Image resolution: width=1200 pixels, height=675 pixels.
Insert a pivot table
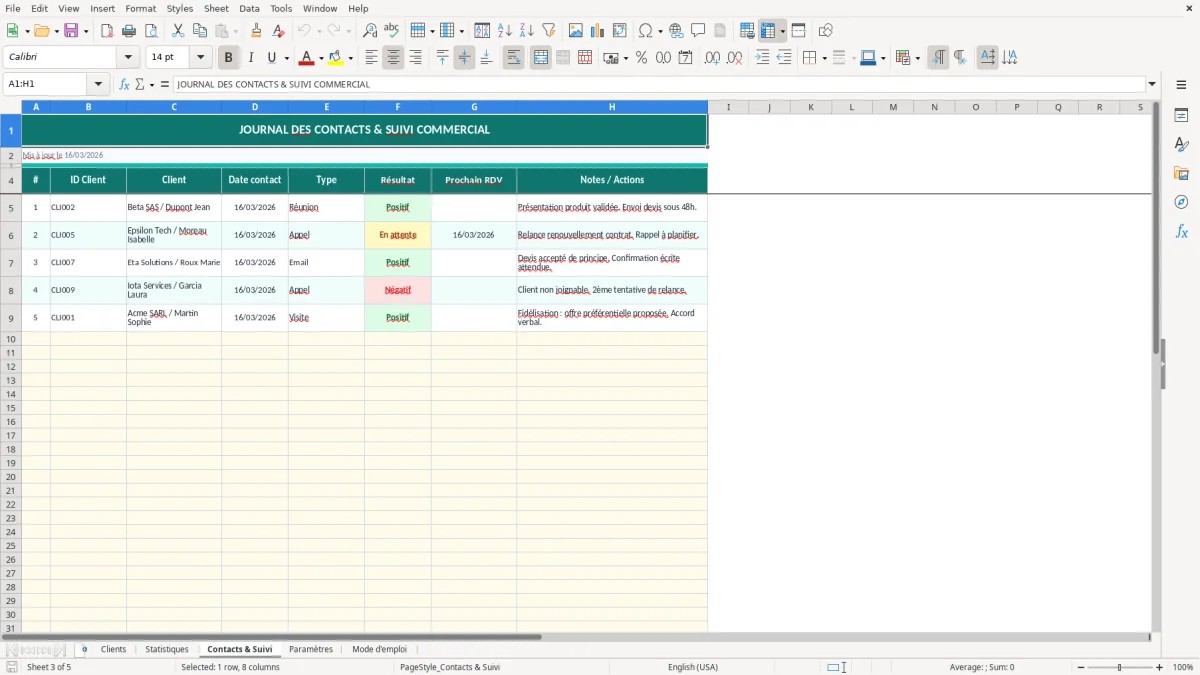[620, 31]
